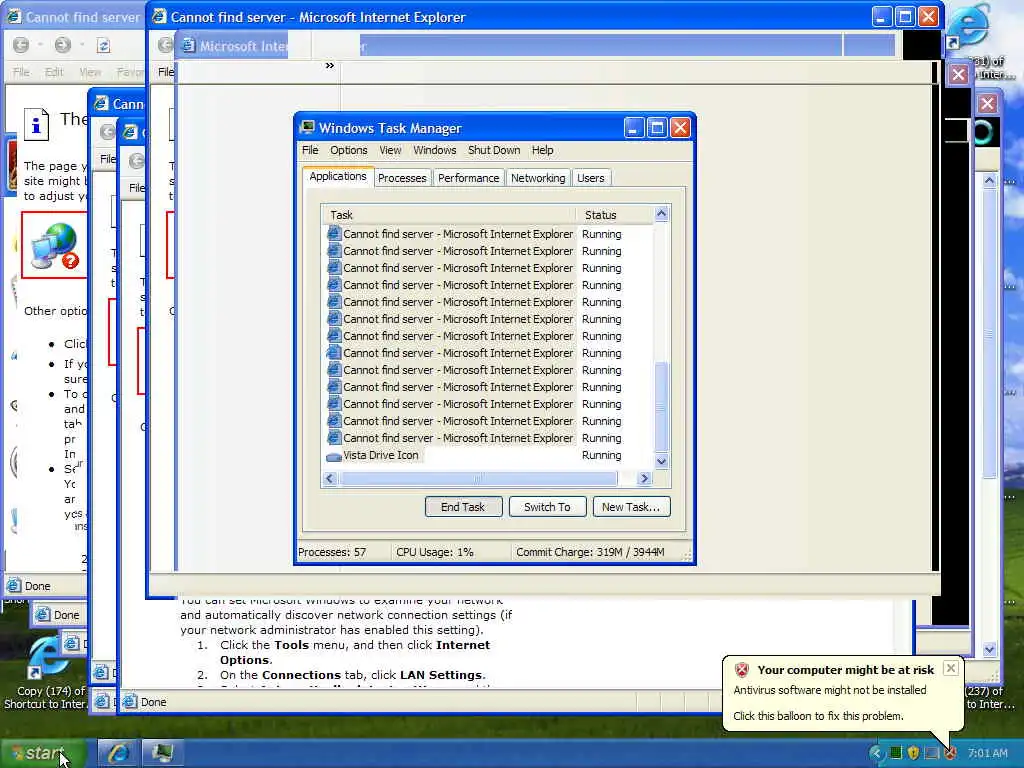Click the task list horizontal scroll left arrow

330,479
